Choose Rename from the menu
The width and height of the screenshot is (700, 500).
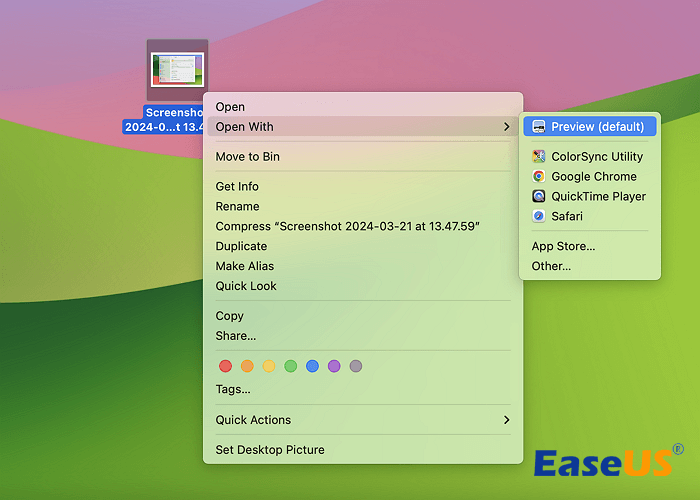[363, 206]
